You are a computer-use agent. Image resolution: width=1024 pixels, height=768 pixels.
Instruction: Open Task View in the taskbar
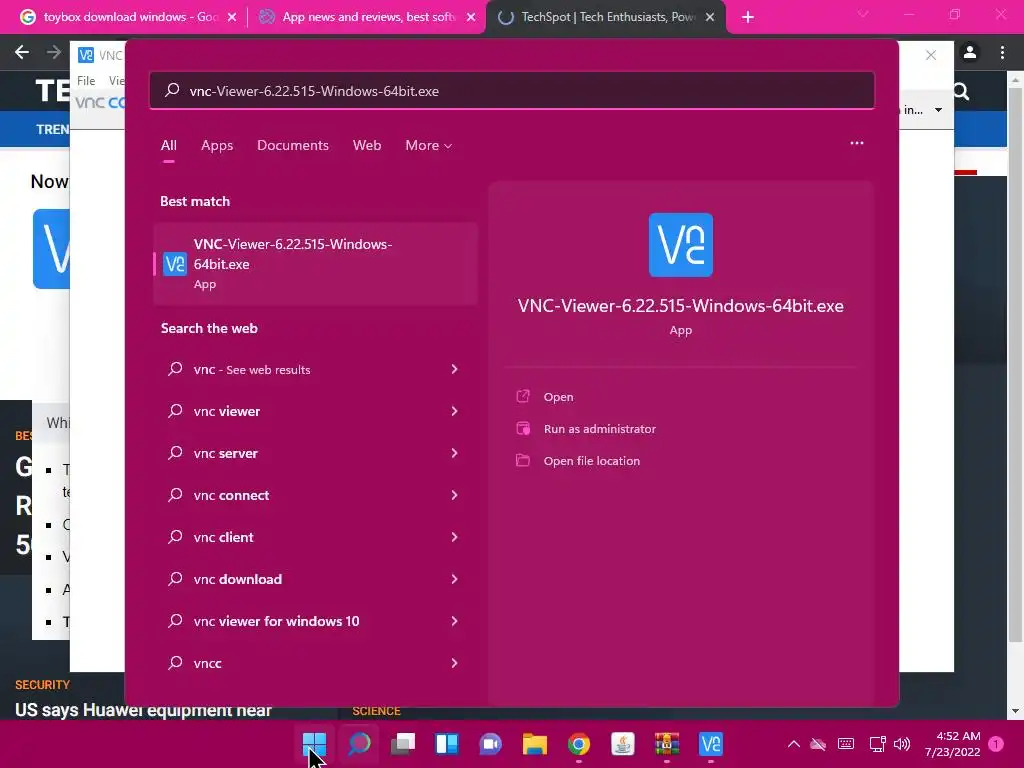403,744
